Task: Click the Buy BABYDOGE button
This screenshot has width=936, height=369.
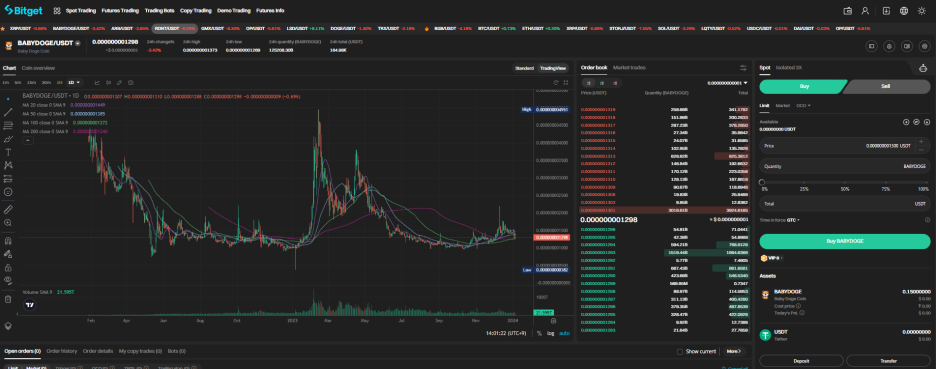Action: 845,241
